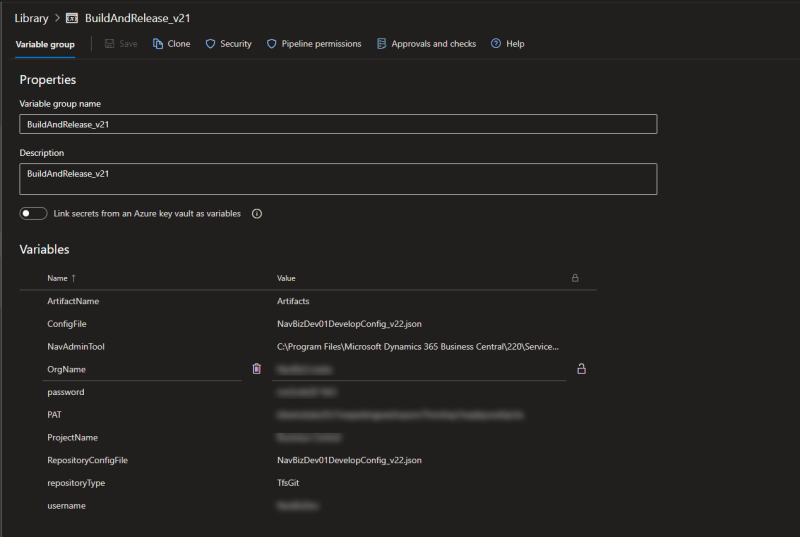Click the Value column header
Screen dimensions: 800x537
click(286, 278)
